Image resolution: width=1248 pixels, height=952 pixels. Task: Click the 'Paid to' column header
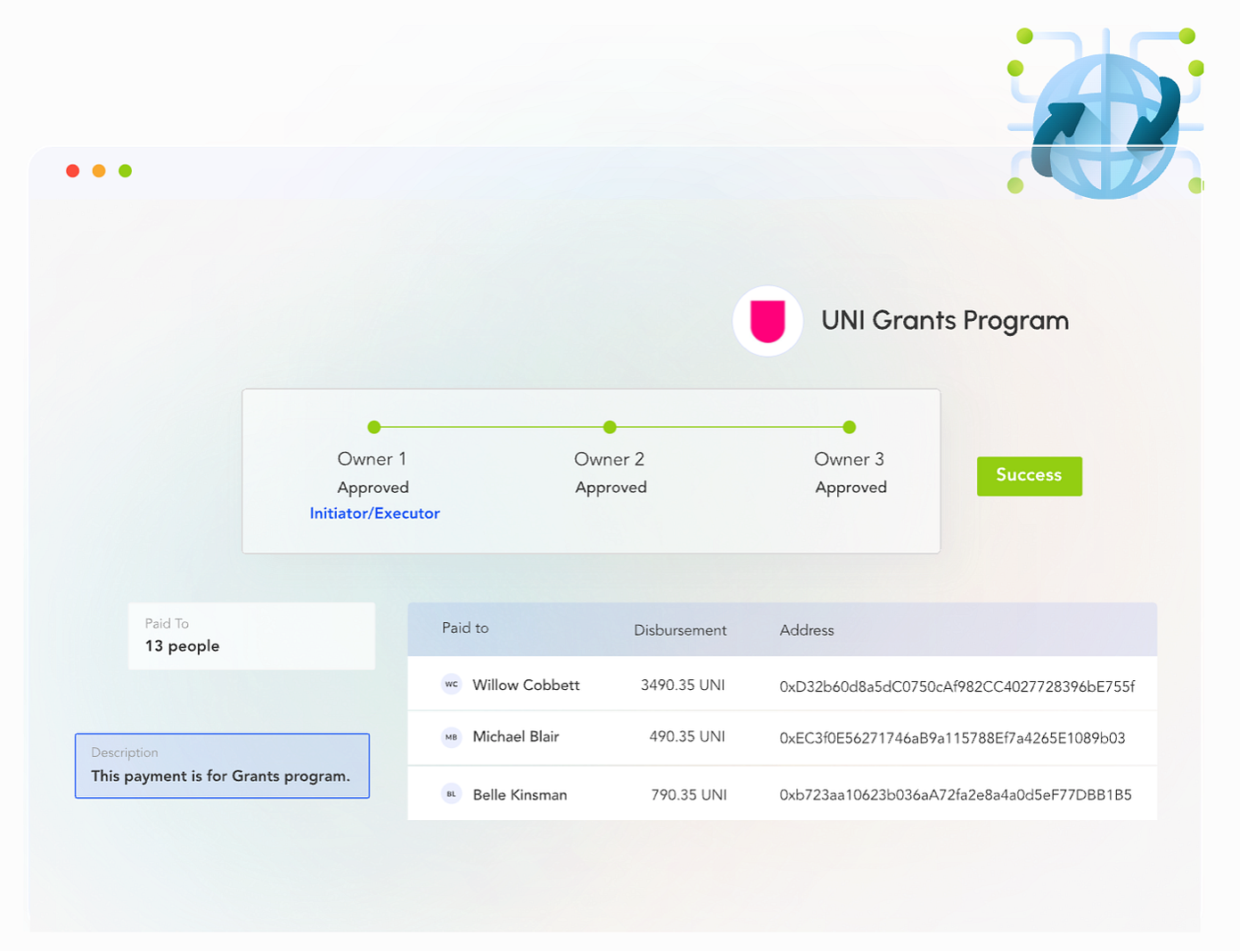point(465,628)
